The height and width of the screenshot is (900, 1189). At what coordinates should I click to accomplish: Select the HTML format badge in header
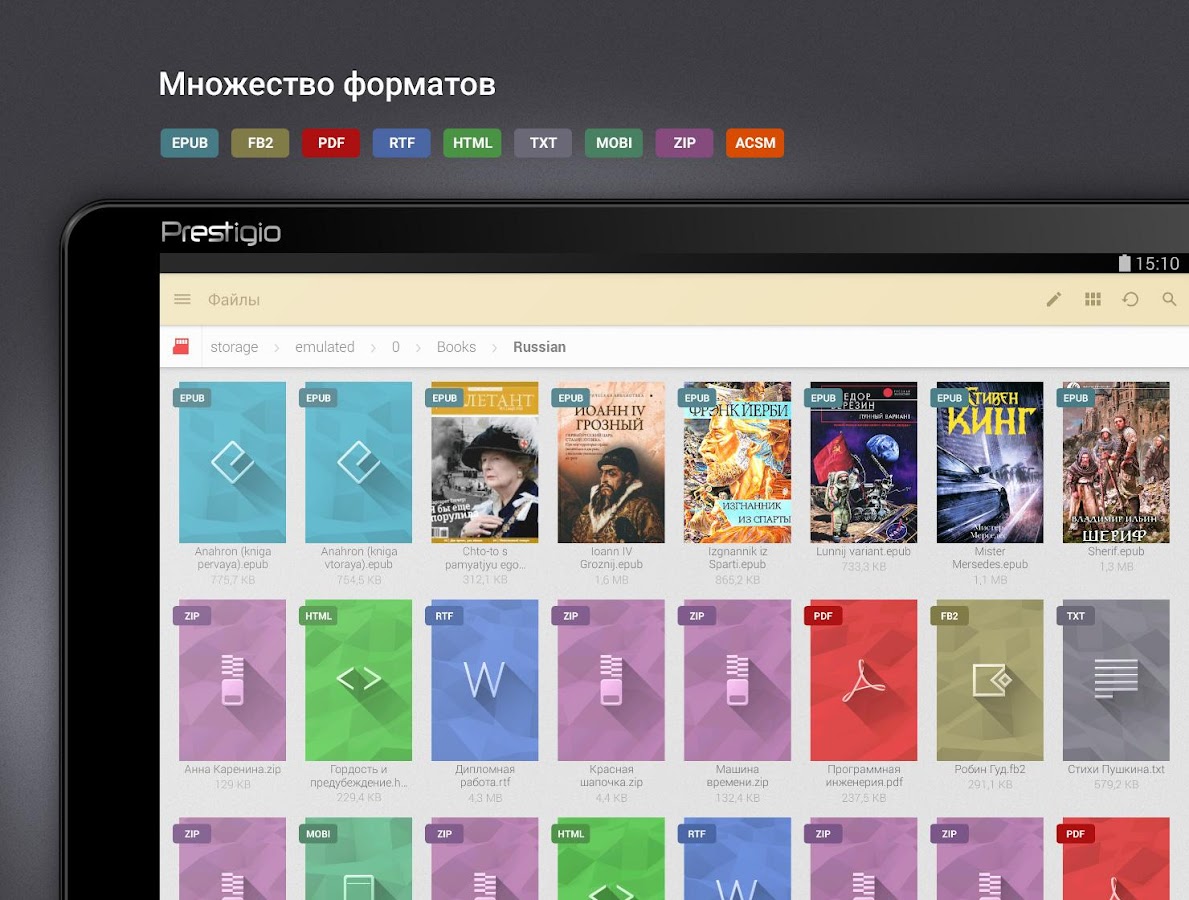(472, 143)
